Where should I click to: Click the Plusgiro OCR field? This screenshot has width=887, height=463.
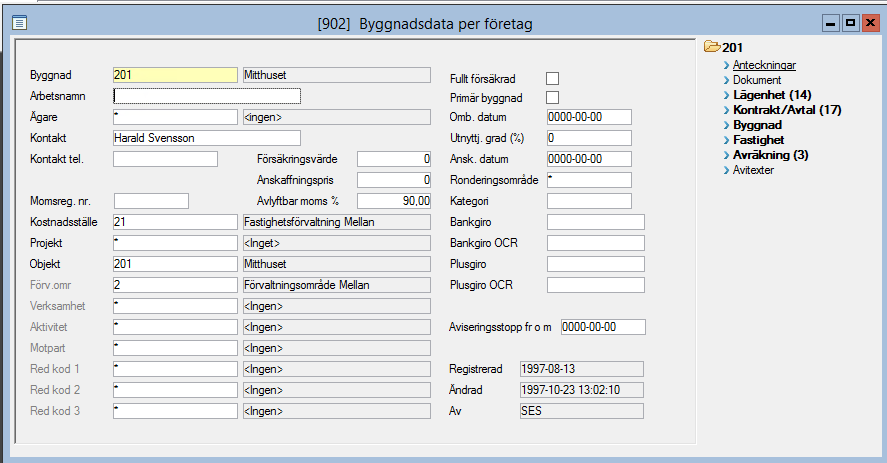(596, 285)
